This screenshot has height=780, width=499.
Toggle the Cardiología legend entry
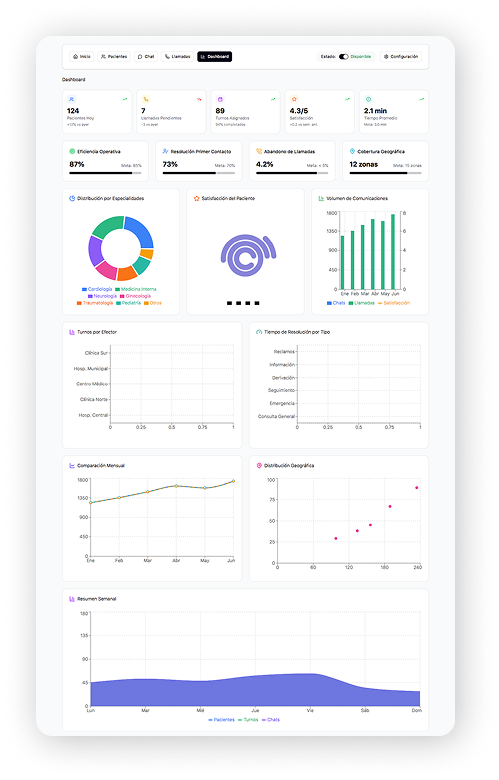pyautogui.click(x=97, y=289)
